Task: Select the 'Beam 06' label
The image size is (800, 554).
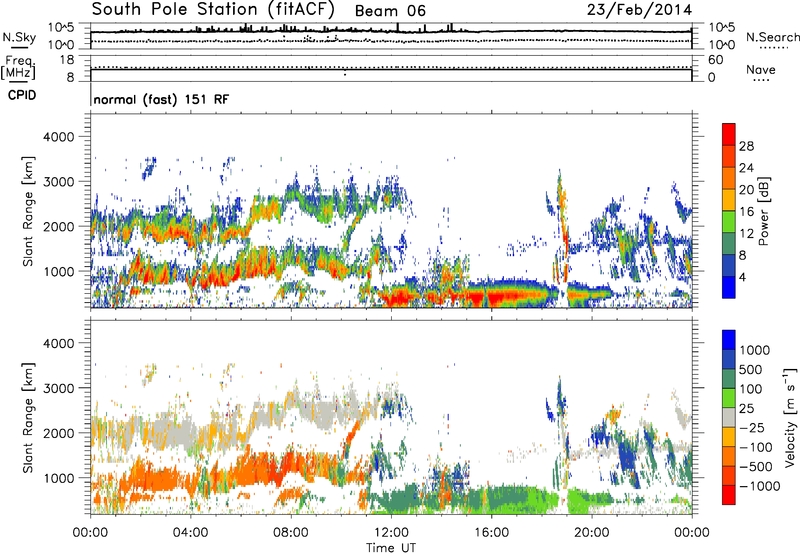Action: pos(390,11)
